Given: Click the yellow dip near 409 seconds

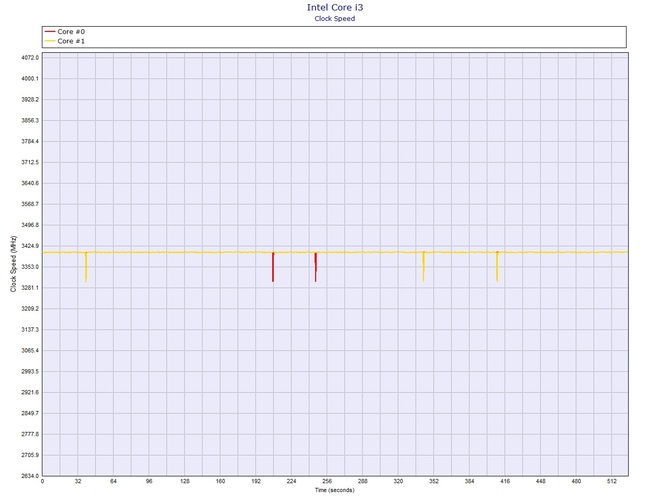Looking at the screenshot, I should coord(497,267).
